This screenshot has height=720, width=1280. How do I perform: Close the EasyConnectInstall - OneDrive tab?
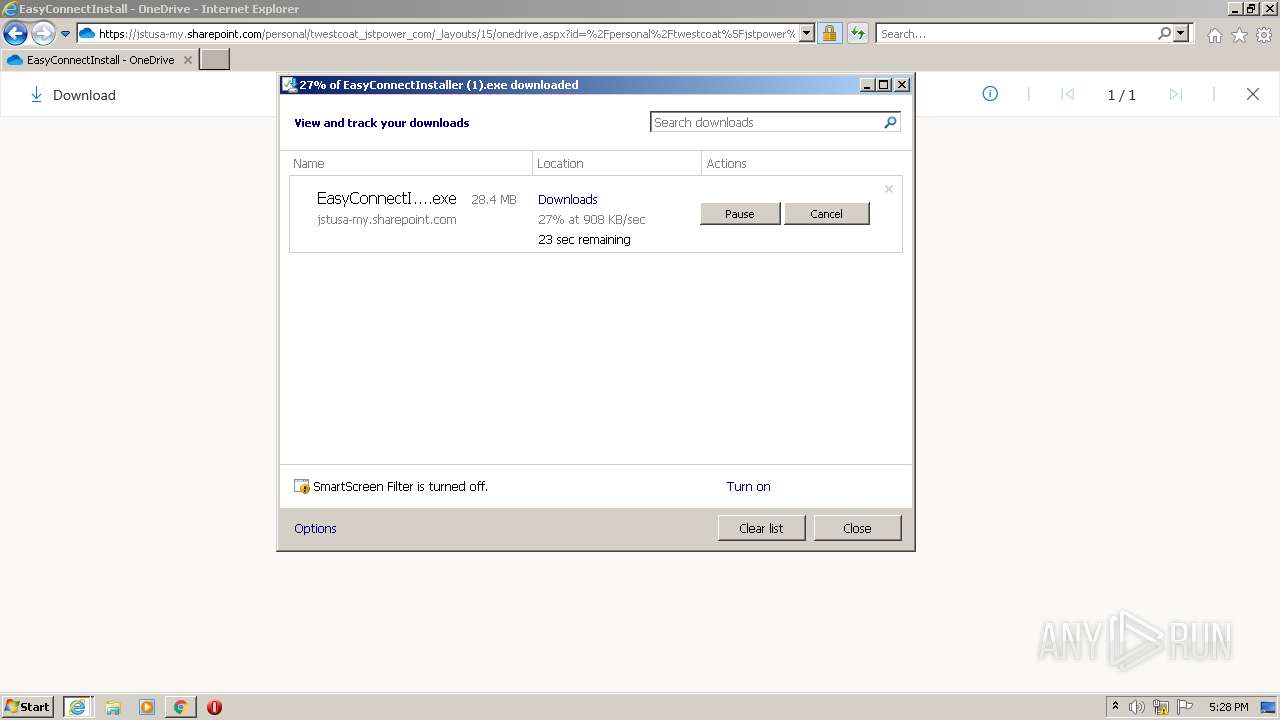[x=188, y=60]
